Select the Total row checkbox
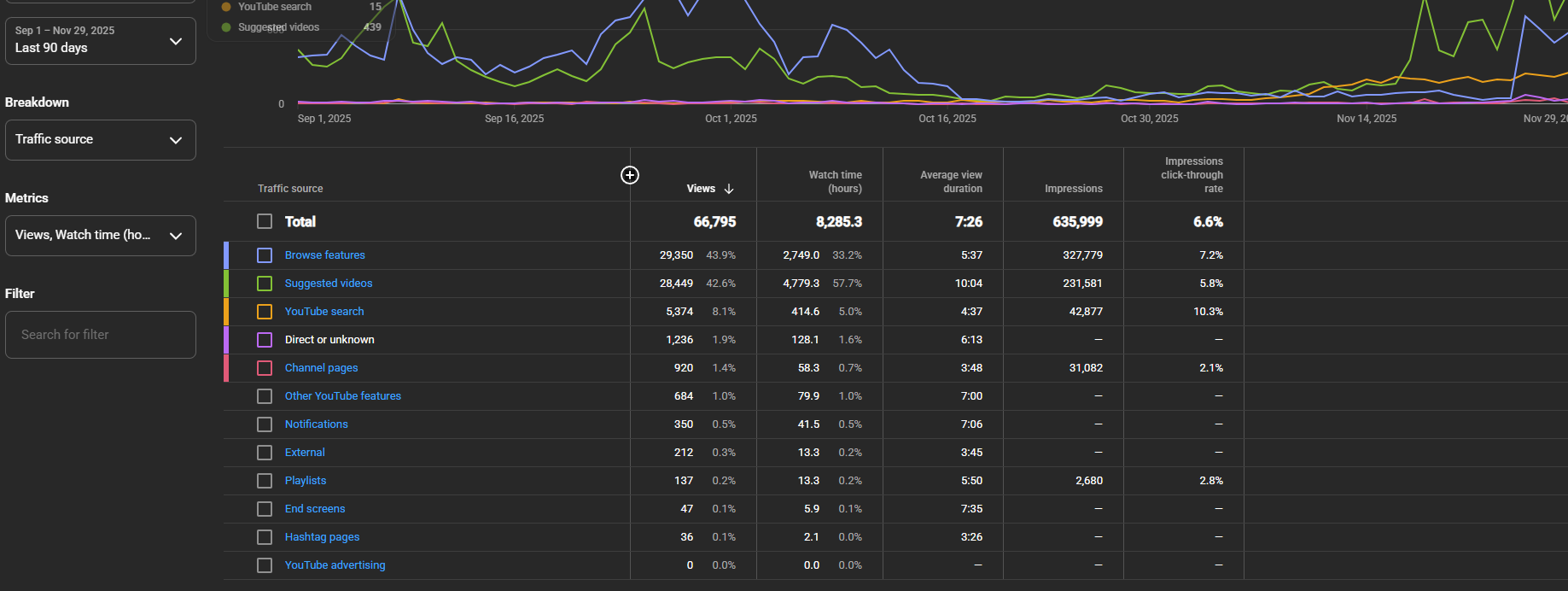The width and height of the screenshot is (1568, 591). tap(265, 221)
